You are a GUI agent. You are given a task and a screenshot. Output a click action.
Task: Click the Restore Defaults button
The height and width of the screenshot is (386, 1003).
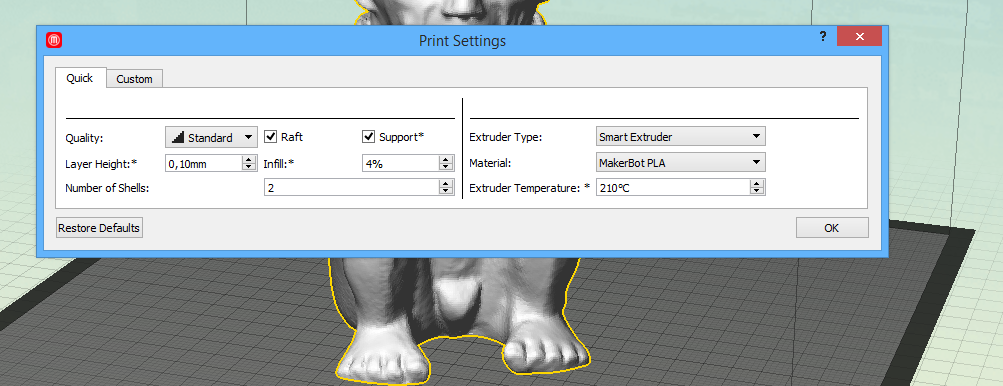point(99,227)
